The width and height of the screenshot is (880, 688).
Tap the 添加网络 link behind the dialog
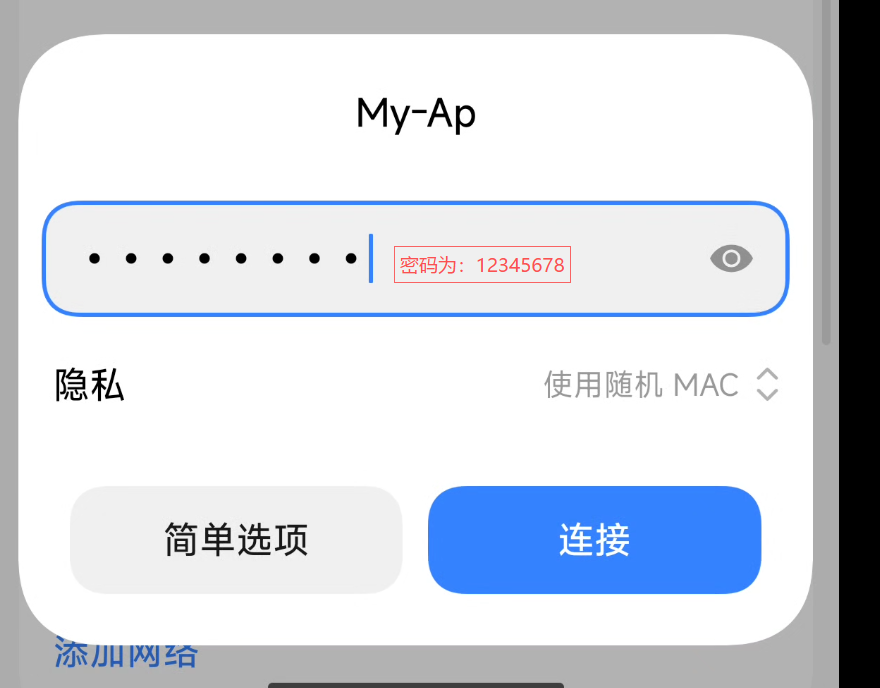126,655
